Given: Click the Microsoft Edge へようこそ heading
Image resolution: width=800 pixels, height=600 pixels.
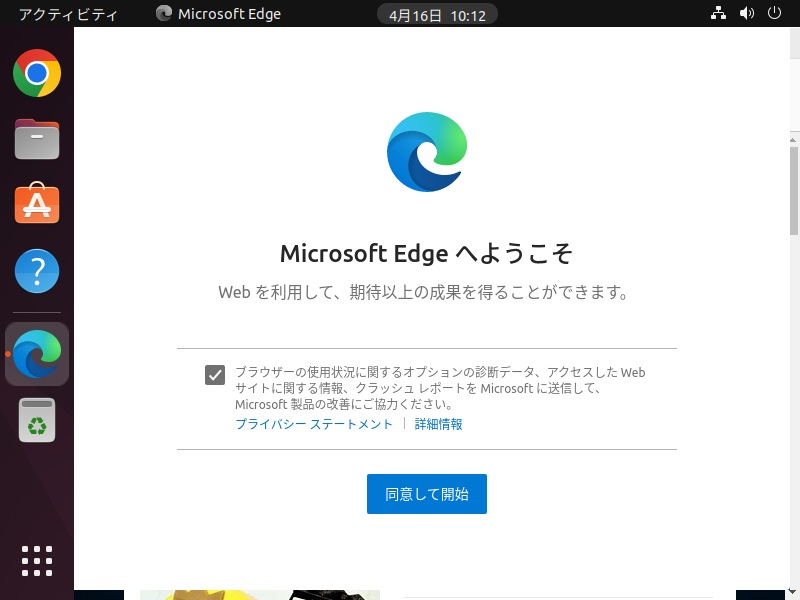Looking at the screenshot, I should [x=427, y=254].
